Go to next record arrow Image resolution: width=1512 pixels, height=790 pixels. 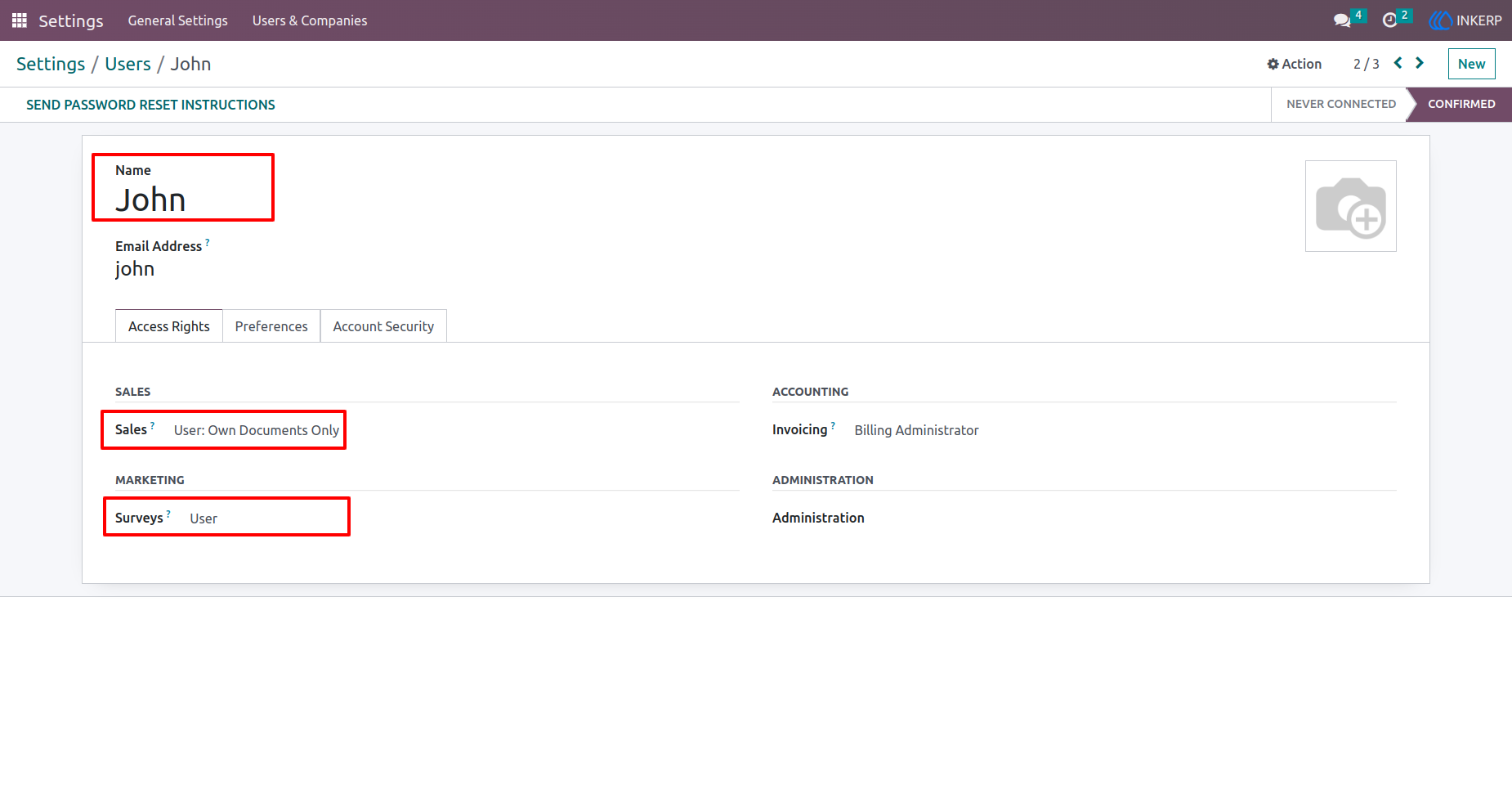pos(1420,63)
